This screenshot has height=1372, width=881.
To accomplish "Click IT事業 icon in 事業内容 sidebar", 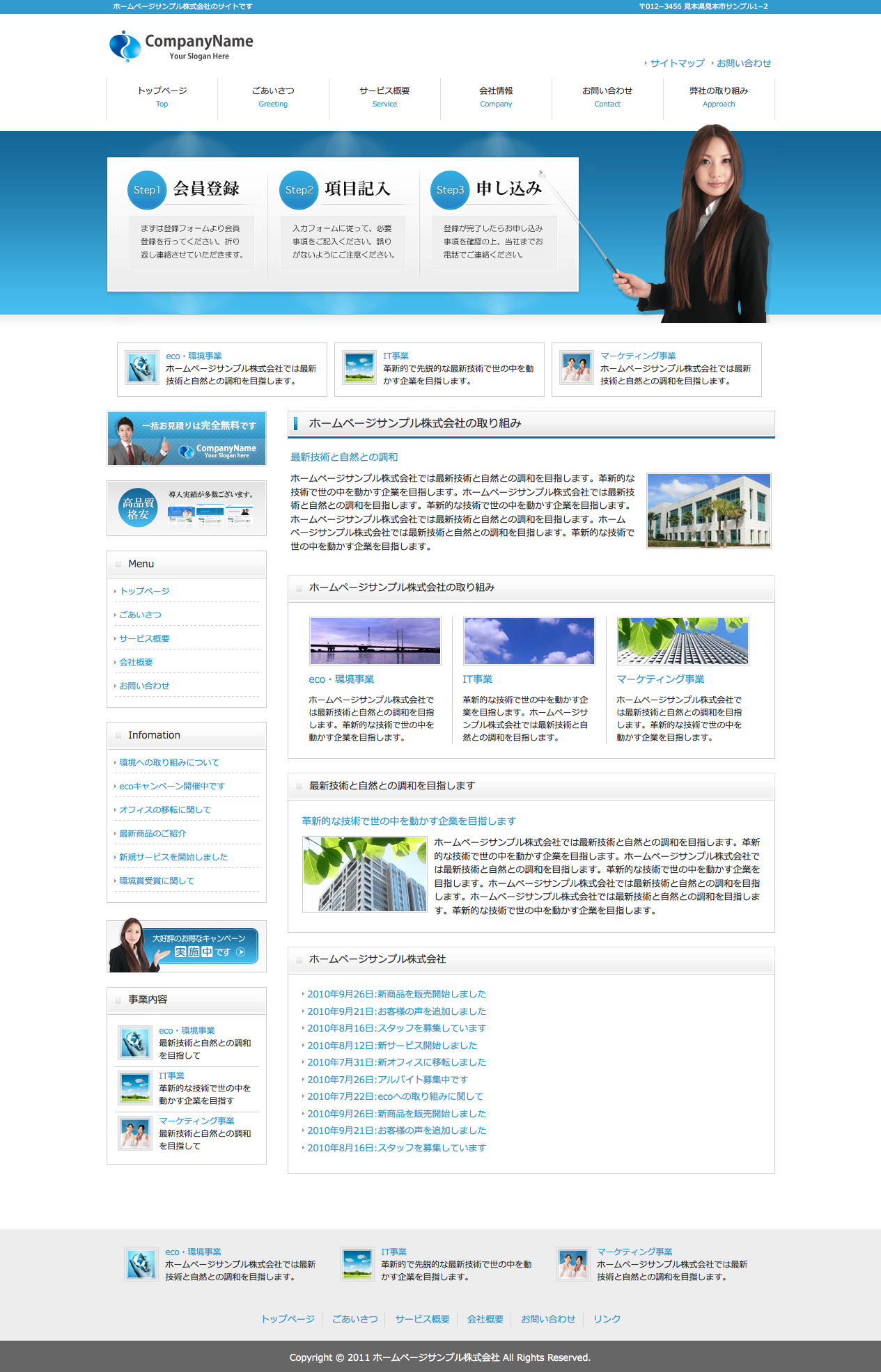I will point(134,1088).
